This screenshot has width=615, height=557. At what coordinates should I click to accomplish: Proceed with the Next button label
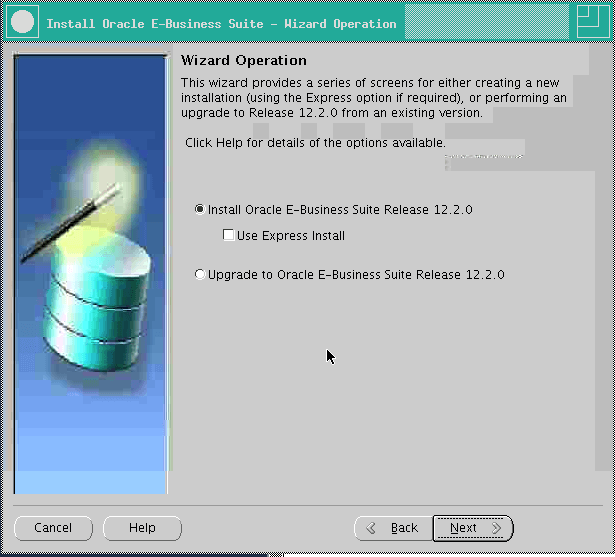pos(462,528)
